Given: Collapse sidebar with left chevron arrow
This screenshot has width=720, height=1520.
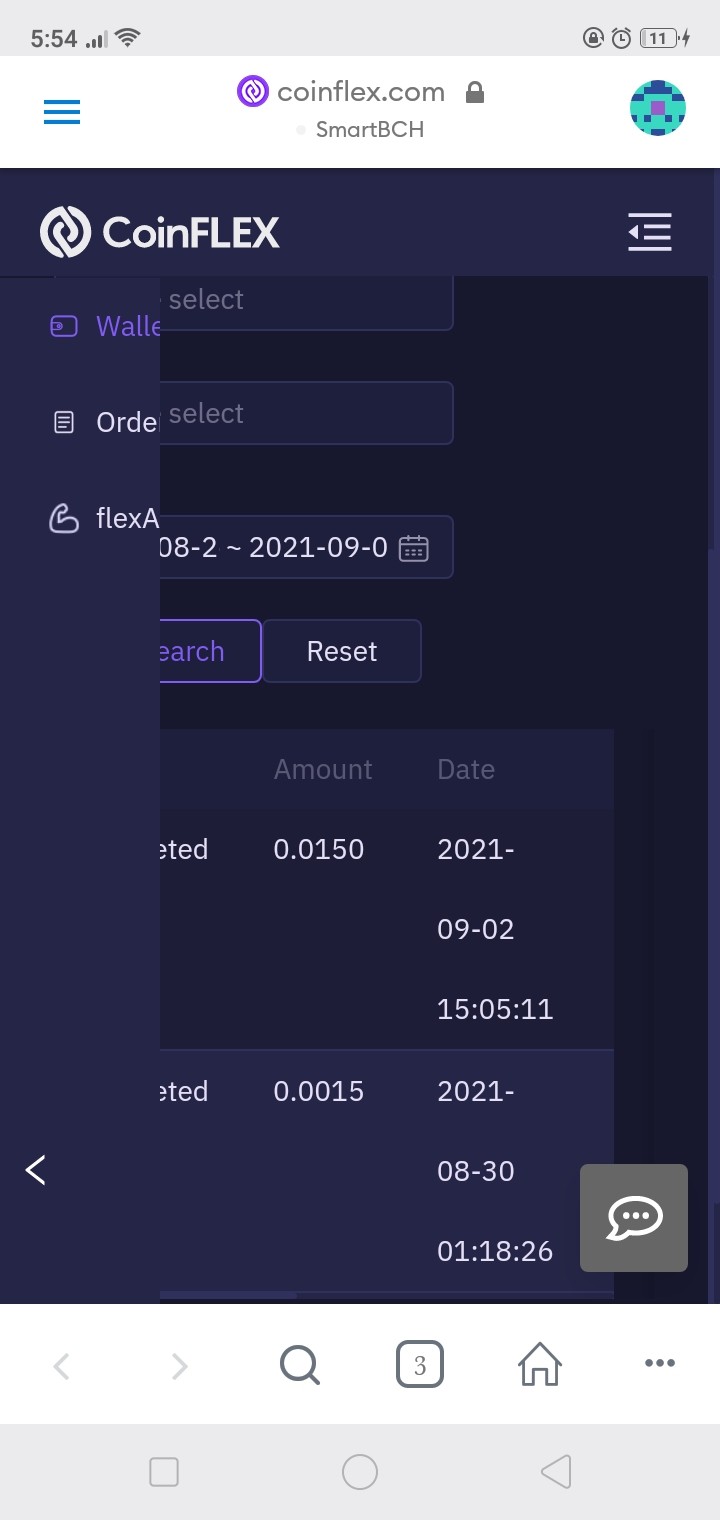Looking at the screenshot, I should [36, 1169].
